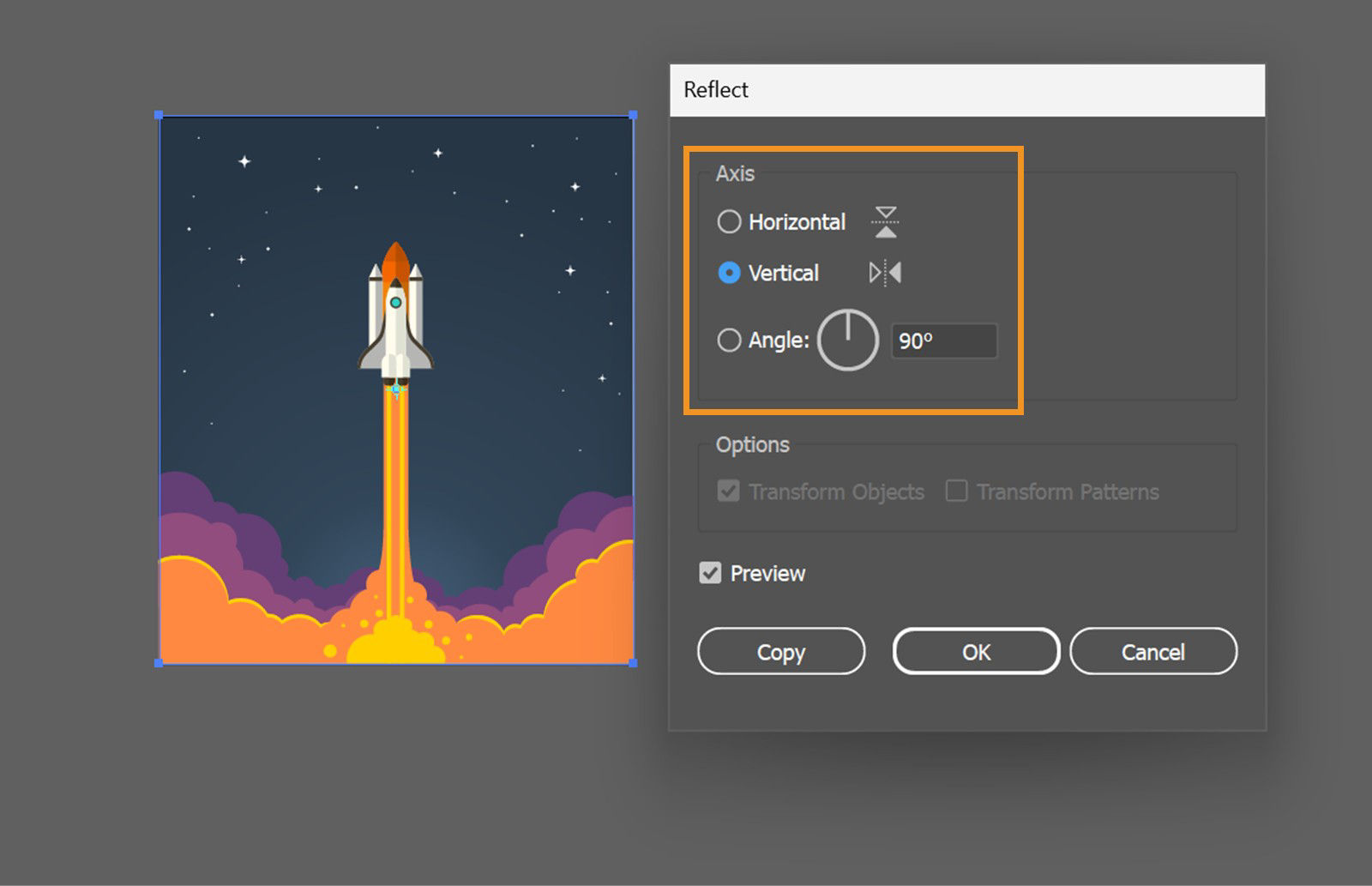Dismiss the dialog with Cancel
Viewport: 1372px width, 886px height.
(x=1153, y=651)
